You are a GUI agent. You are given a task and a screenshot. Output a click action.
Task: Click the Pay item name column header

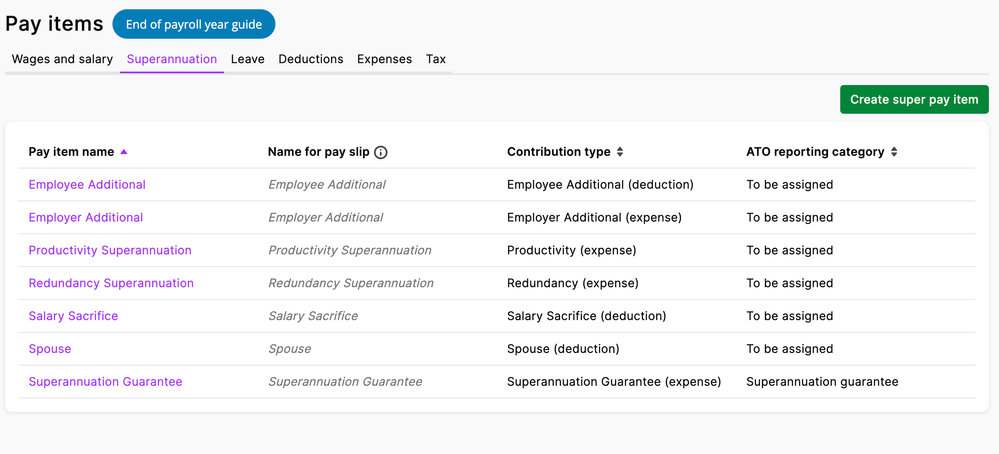pyautogui.click(x=71, y=152)
